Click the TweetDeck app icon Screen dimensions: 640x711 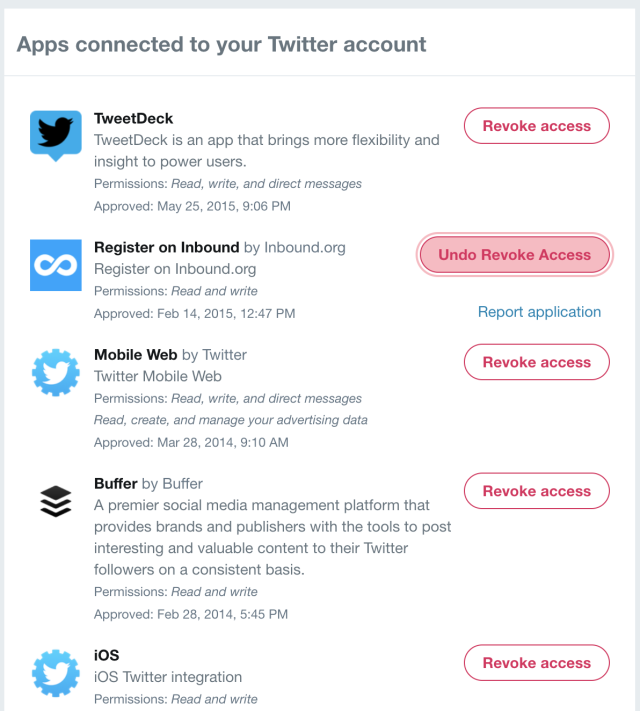coord(56,136)
